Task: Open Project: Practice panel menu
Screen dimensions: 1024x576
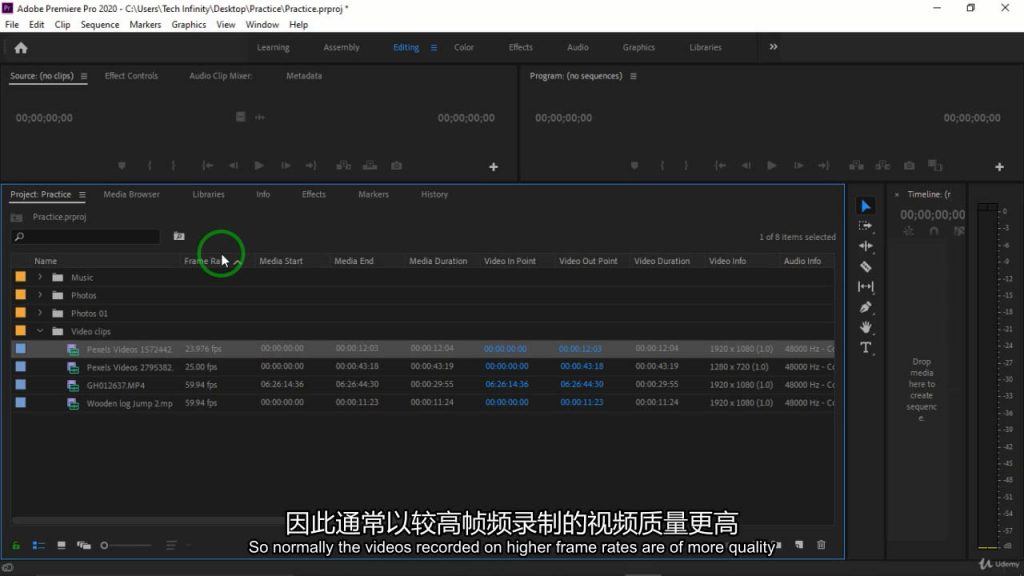Action: pos(82,195)
